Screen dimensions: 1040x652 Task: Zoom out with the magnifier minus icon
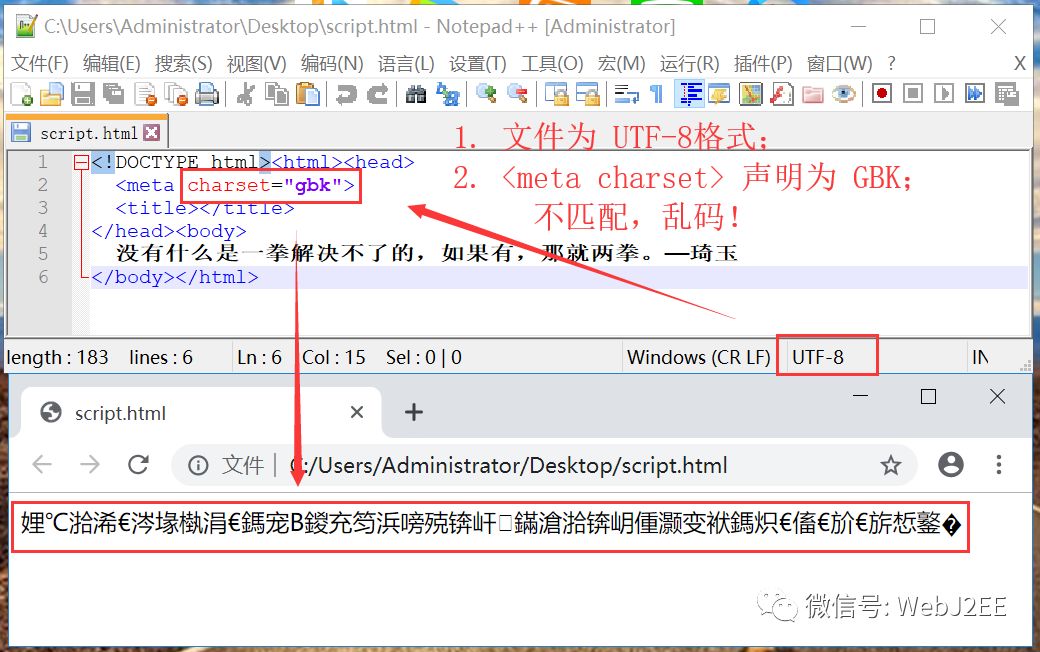pos(517,94)
